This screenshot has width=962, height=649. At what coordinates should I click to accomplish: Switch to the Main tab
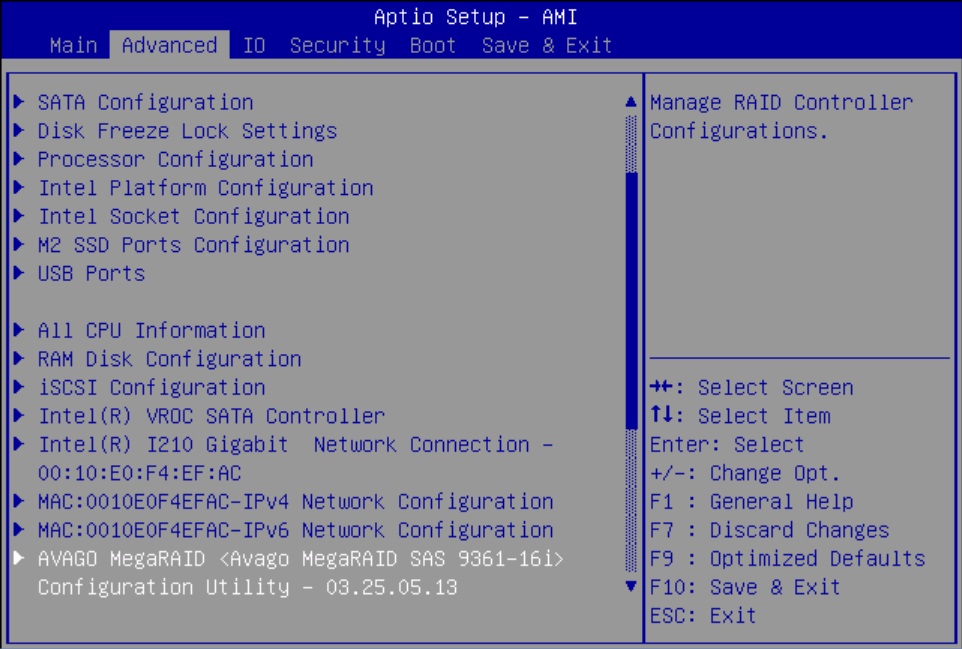click(x=73, y=45)
